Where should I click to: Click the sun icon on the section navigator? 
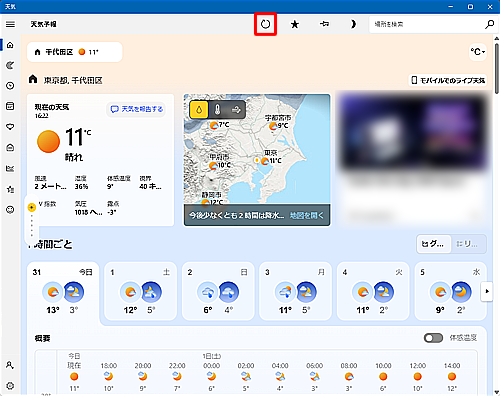32,208
